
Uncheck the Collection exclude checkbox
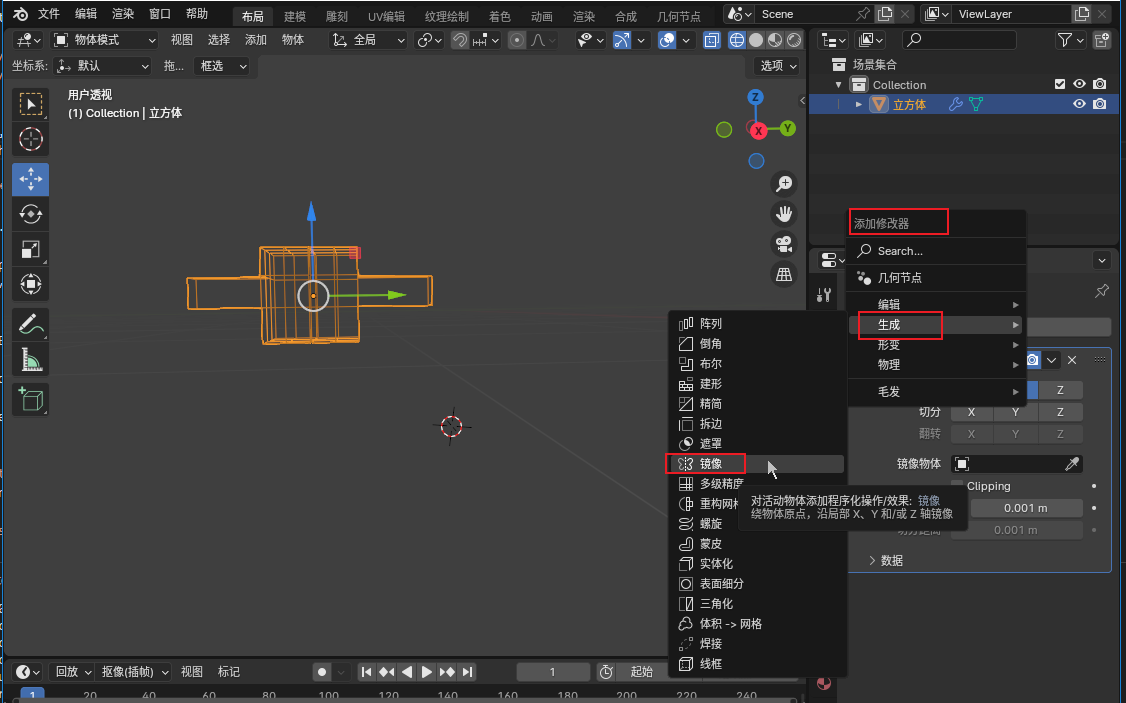click(1060, 85)
